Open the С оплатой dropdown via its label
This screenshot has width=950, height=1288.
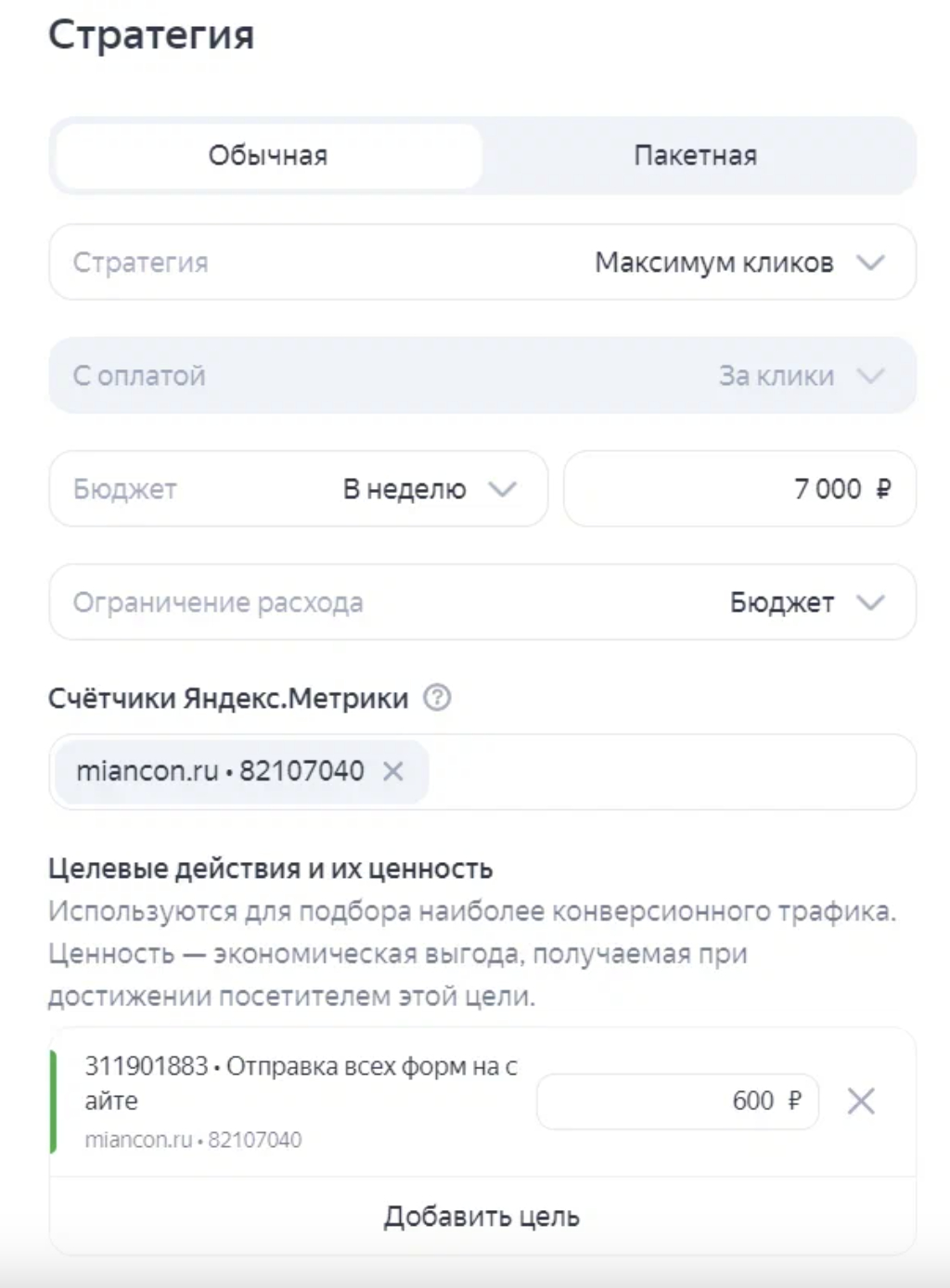(x=139, y=376)
